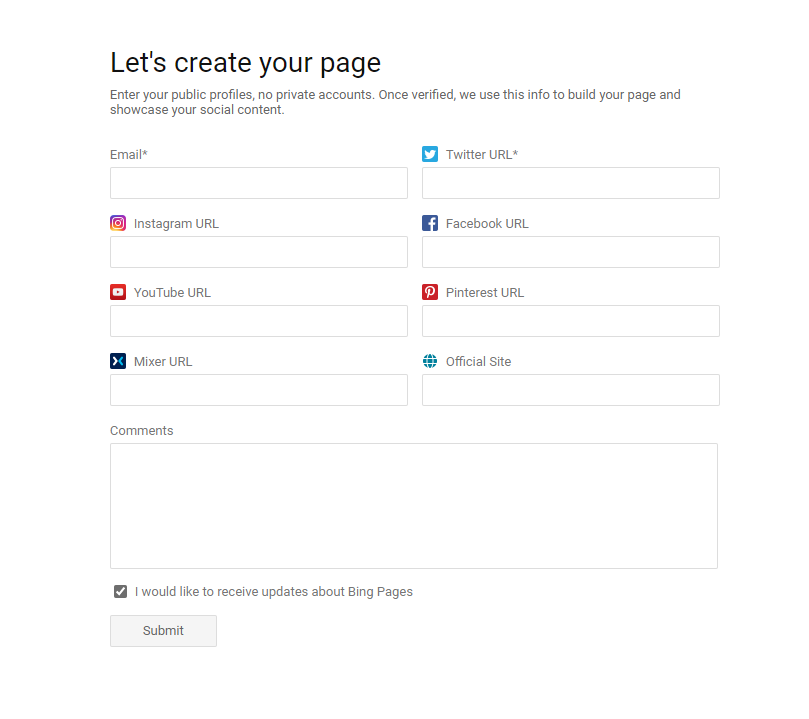
Task: Click the Official Site globe icon
Action: click(x=430, y=361)
